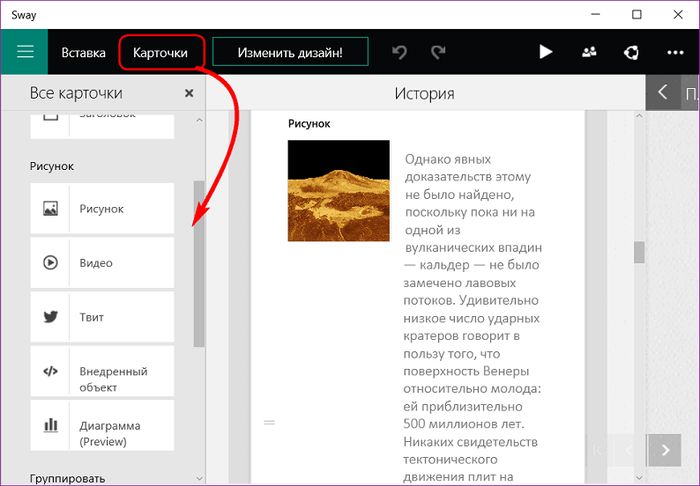Go to next preview with right arrow
Screen dimensions: 700x486
pyautogui.click(x=663, y=450)
